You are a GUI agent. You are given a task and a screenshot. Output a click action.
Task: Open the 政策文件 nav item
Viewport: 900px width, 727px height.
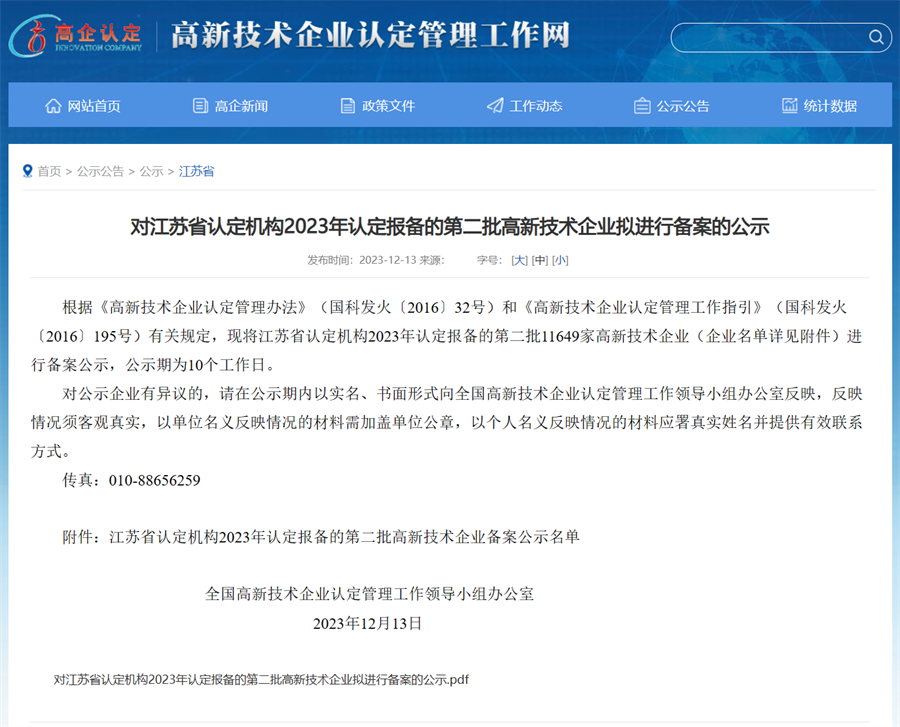[388, 106]
